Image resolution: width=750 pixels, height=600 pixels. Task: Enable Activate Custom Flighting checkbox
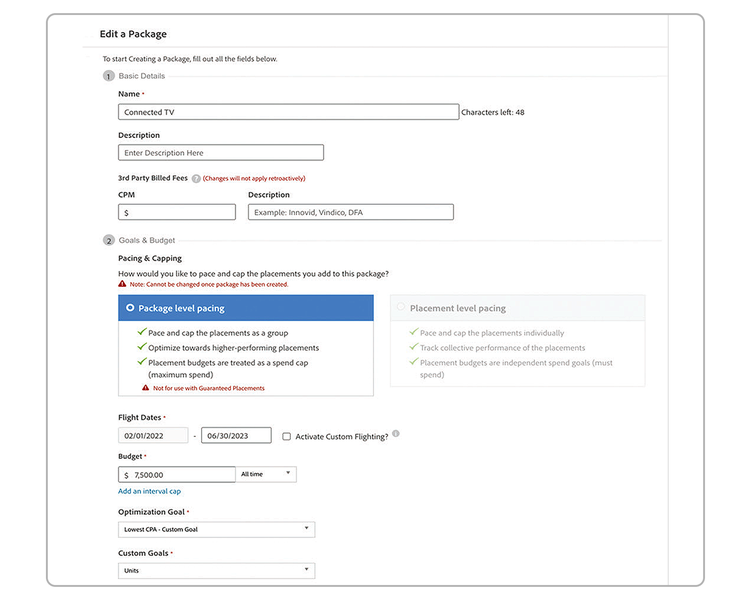coord(287,436)
